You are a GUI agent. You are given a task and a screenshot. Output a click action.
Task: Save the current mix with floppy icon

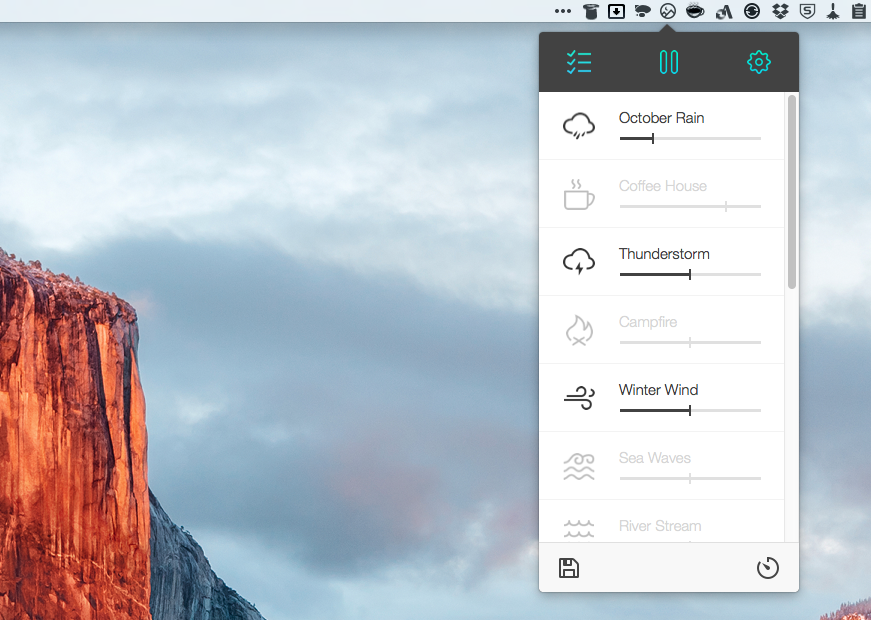pyautogui.click(x=569, y=568)
